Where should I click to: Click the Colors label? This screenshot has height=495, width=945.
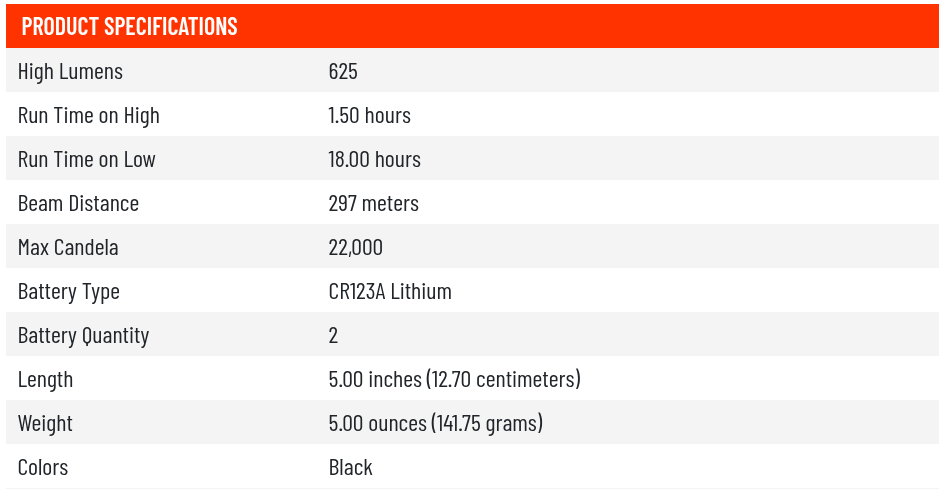[43, 468]
